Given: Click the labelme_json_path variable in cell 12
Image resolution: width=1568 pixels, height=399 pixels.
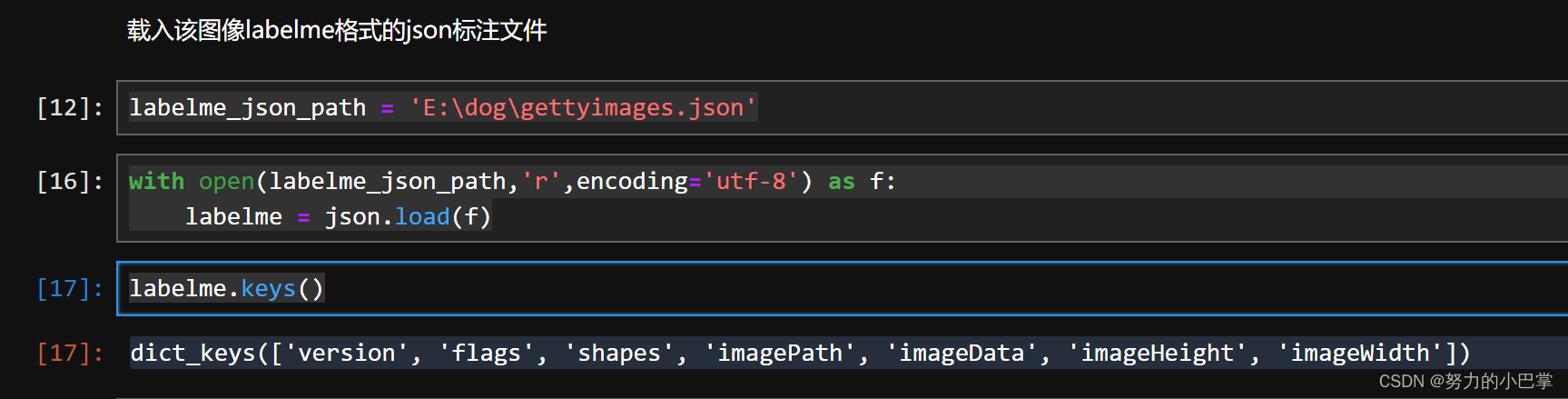Looking at the screenshot, I should tap(247, 108).
